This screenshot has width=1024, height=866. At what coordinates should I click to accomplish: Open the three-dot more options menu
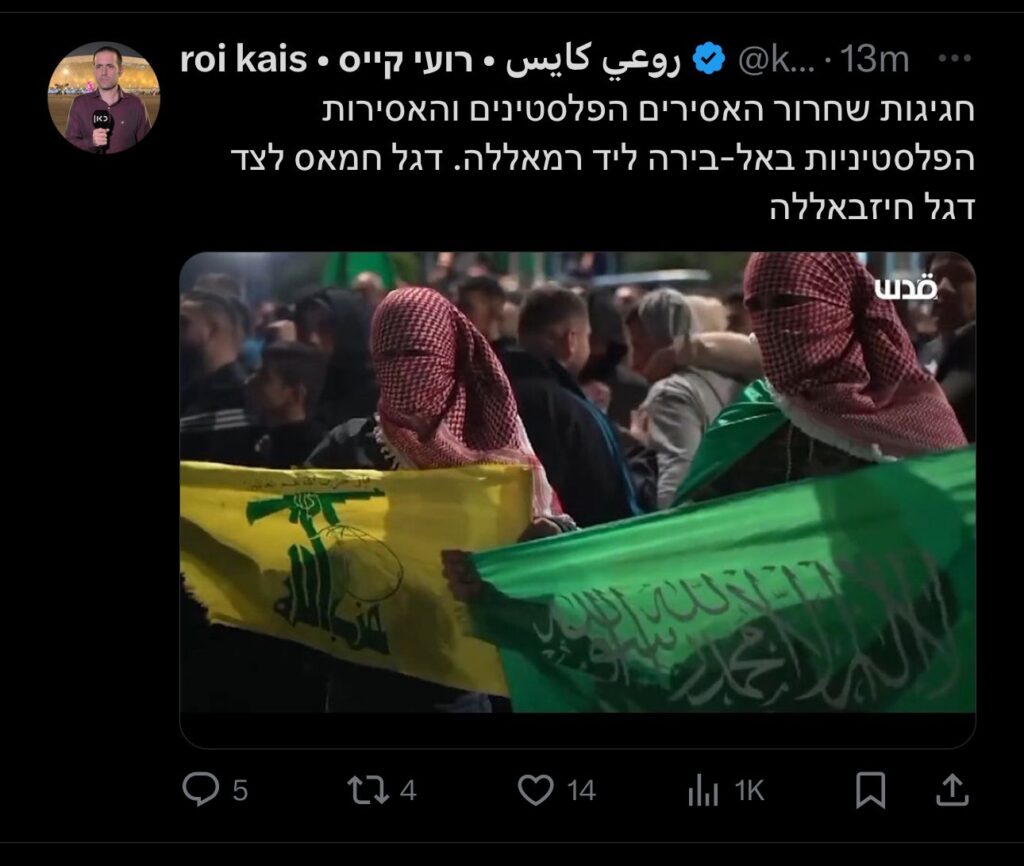click(x=955, y=59)
